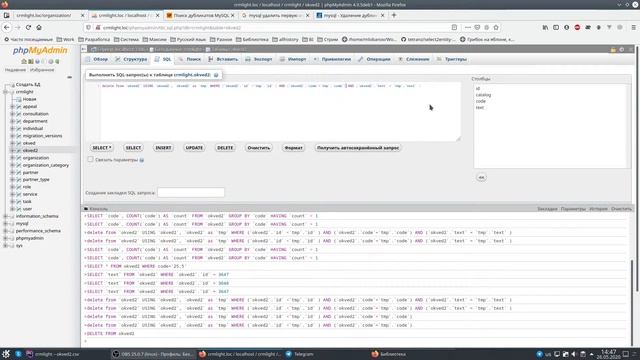
Task: Click console Очистить link
Action: [x=621, y=209]
